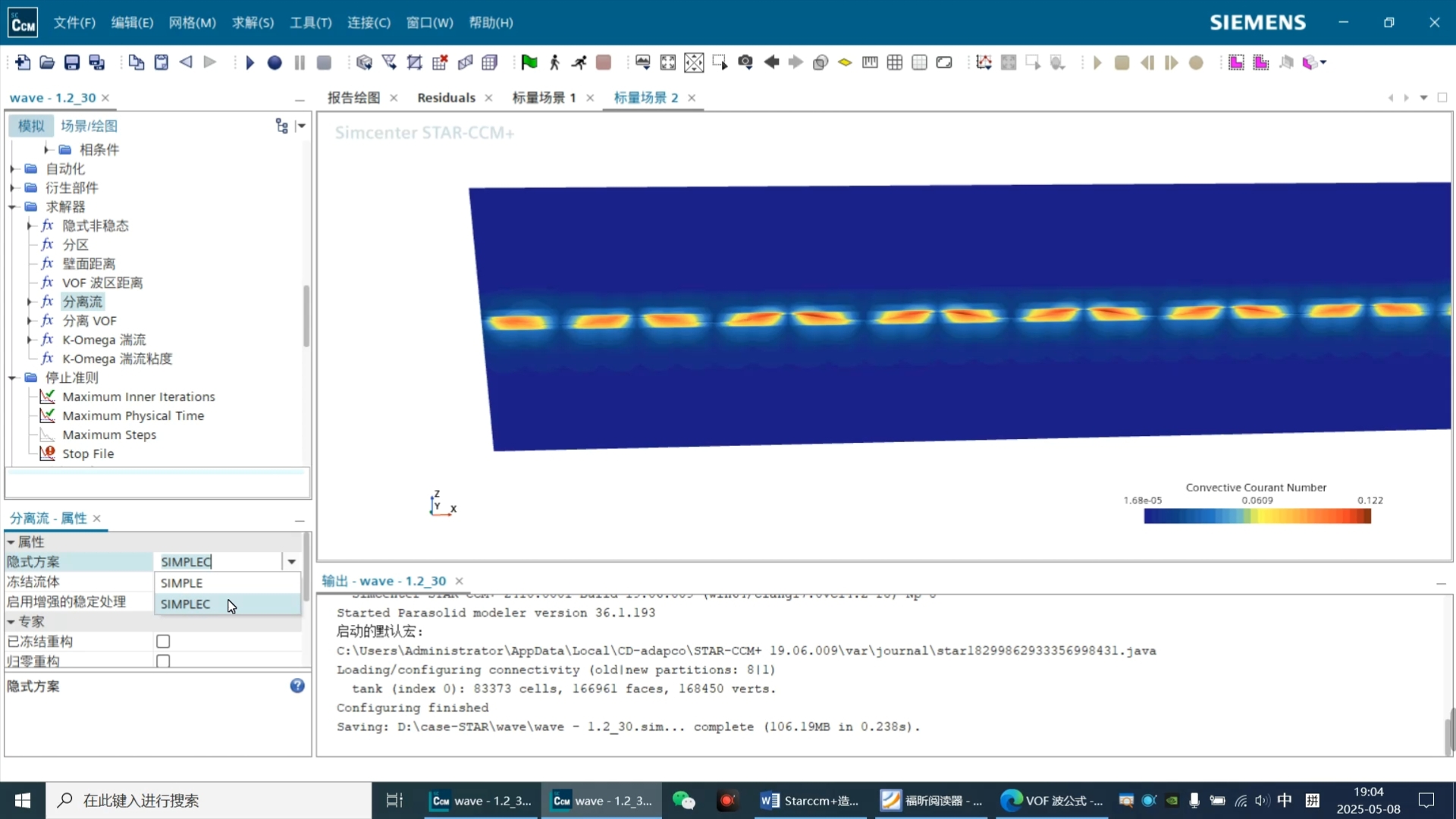Click the running man Run icon

579,63
